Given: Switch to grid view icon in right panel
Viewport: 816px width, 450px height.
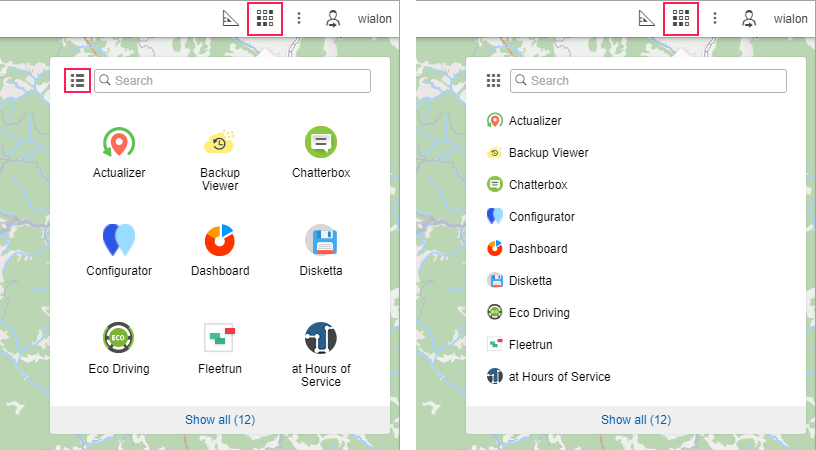Looking at the screenshot, I should tap(493, 81).
